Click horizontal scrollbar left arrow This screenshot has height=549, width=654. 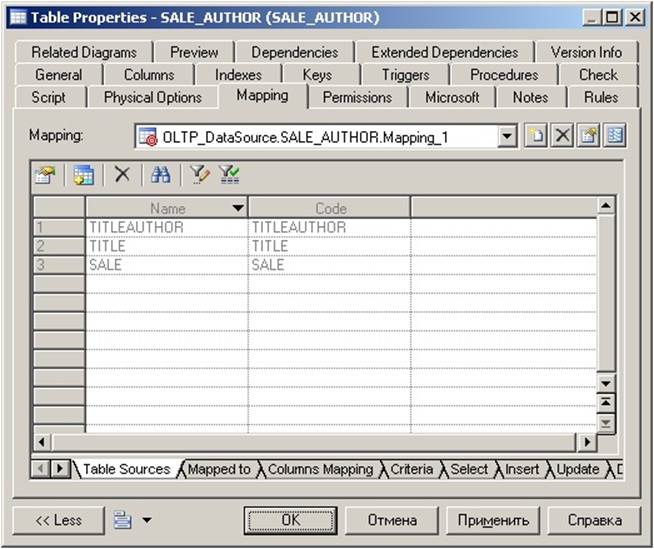pyautogui.click(x=42, y=441)
